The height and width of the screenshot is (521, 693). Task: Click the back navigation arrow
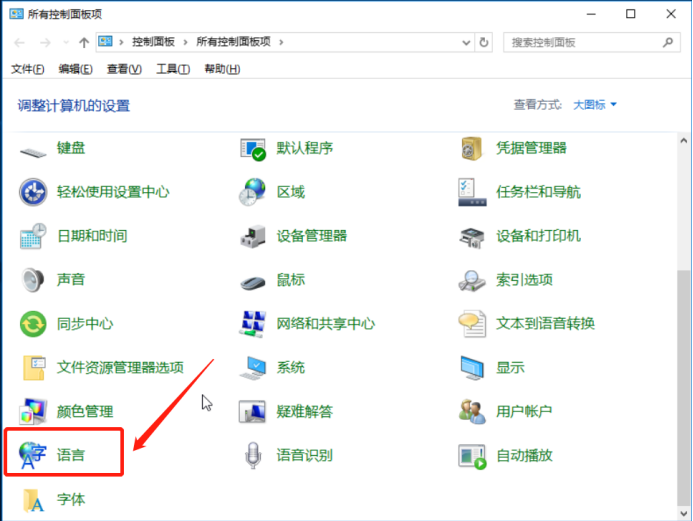(19, 42)
